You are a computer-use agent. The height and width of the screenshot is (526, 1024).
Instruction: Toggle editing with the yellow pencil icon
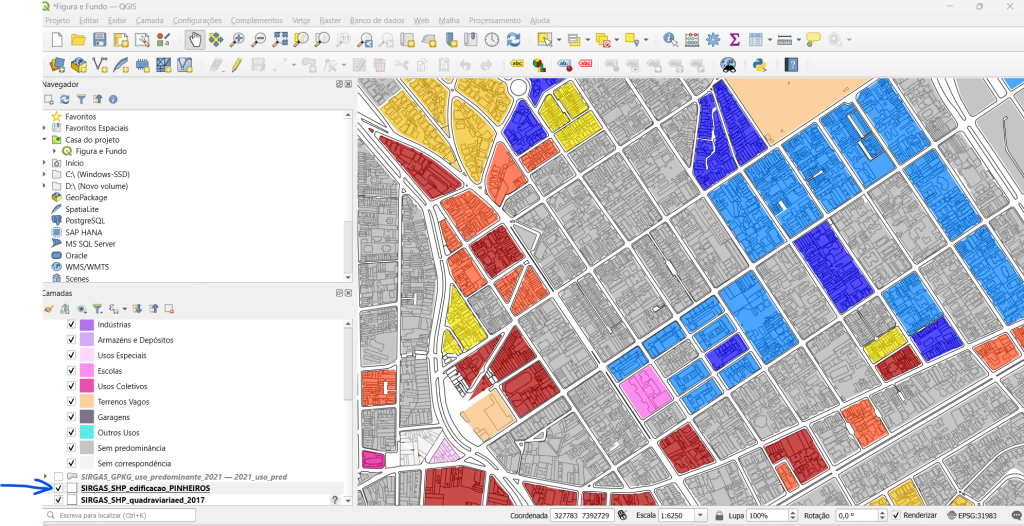pos(236,64)
